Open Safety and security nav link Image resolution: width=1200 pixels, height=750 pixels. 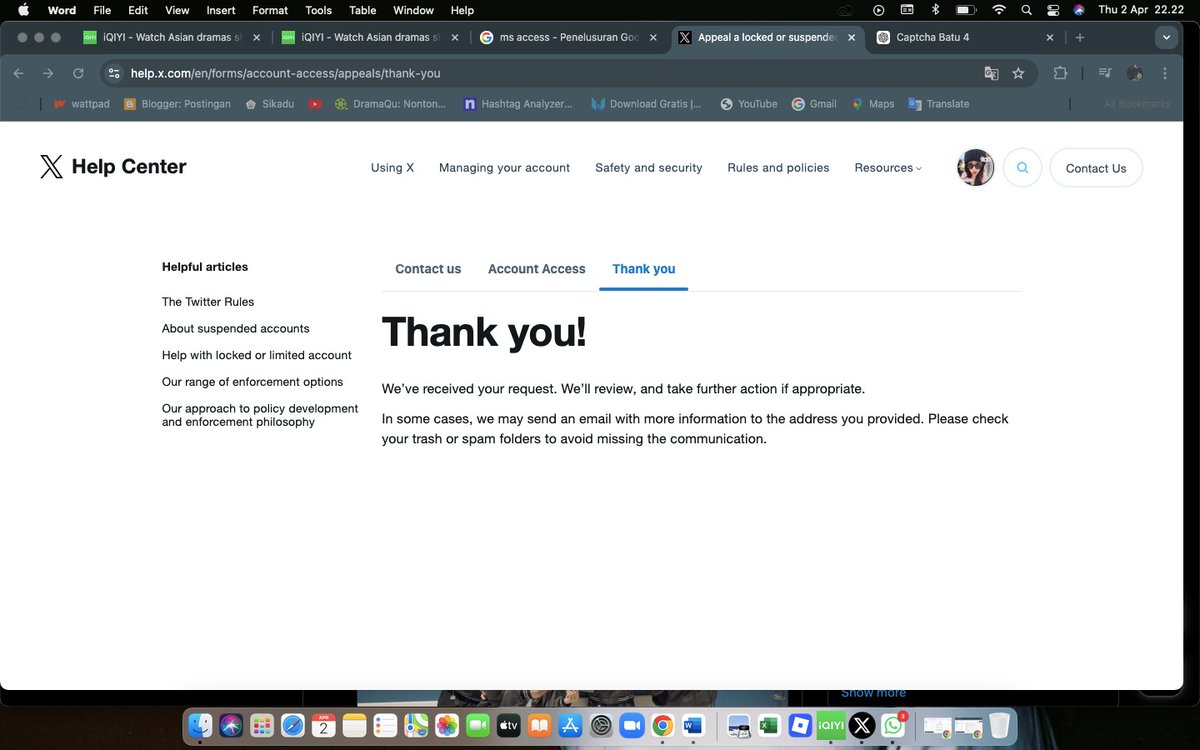649,168
